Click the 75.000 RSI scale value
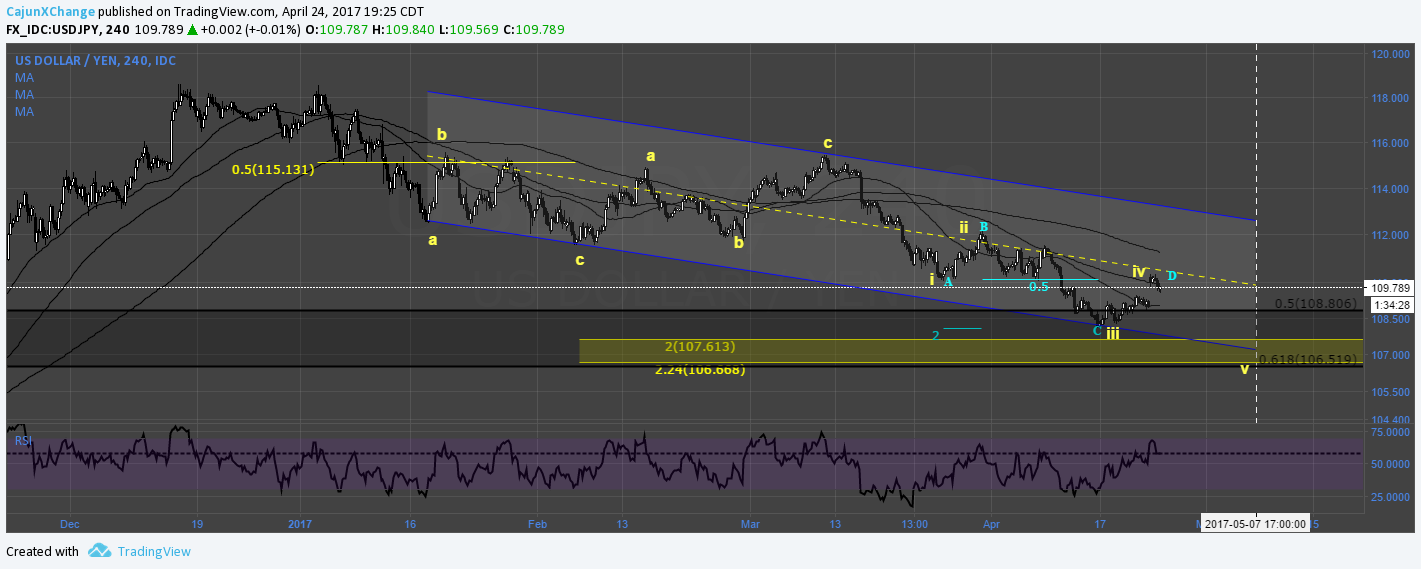This screenshot has height=569, width=1421. pyautogui.click(x=1391, y=432)
